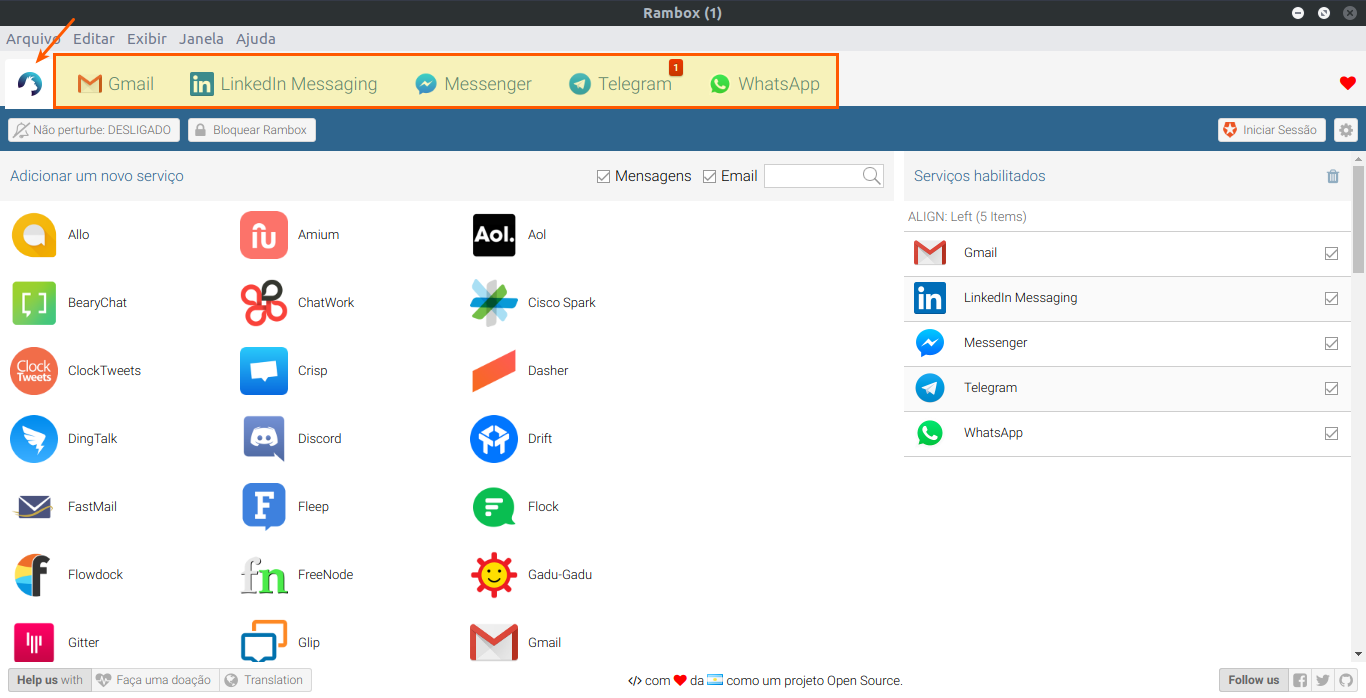Screen dimensions: 1366x698
Task: Open the Twitter follow icon
Action: pos(1323,680)
